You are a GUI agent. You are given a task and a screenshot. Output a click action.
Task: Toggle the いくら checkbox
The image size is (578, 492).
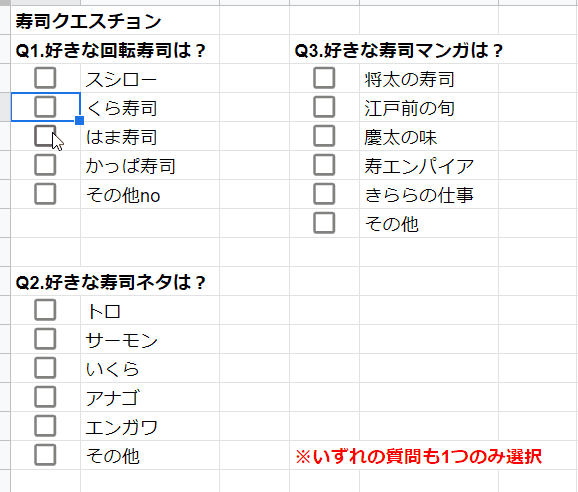(45, 368)
